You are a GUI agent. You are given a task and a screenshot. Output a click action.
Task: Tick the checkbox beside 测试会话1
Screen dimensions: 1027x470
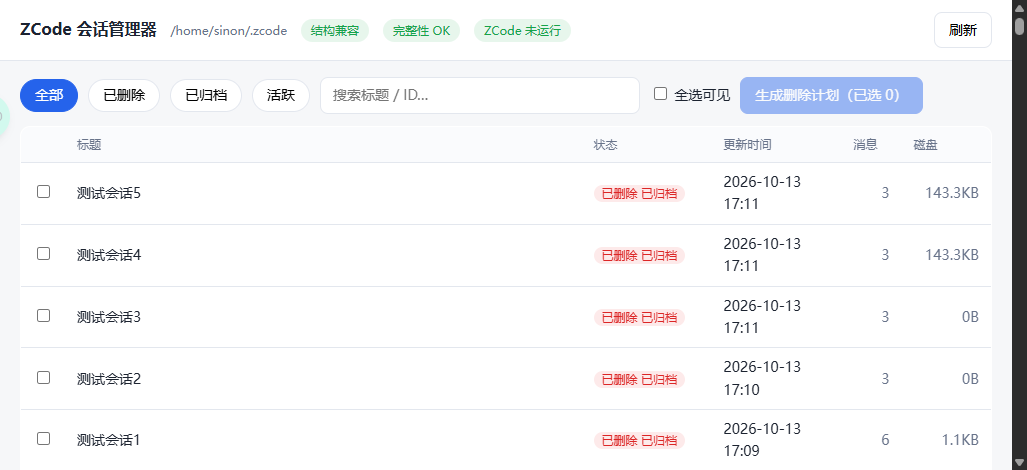click(43, 439)
